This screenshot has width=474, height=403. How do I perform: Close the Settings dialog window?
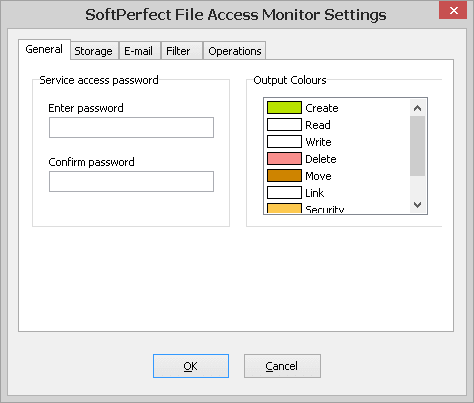click(x=453, y=10)
